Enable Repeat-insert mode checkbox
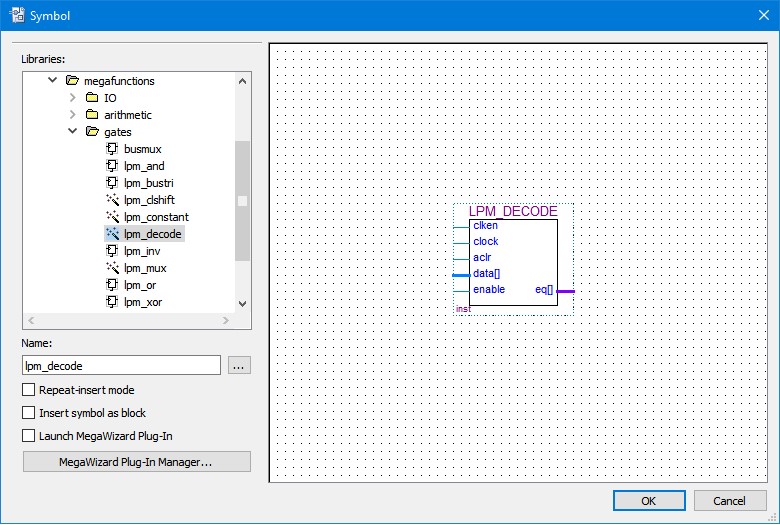The image size is (780, 525). 29,390
